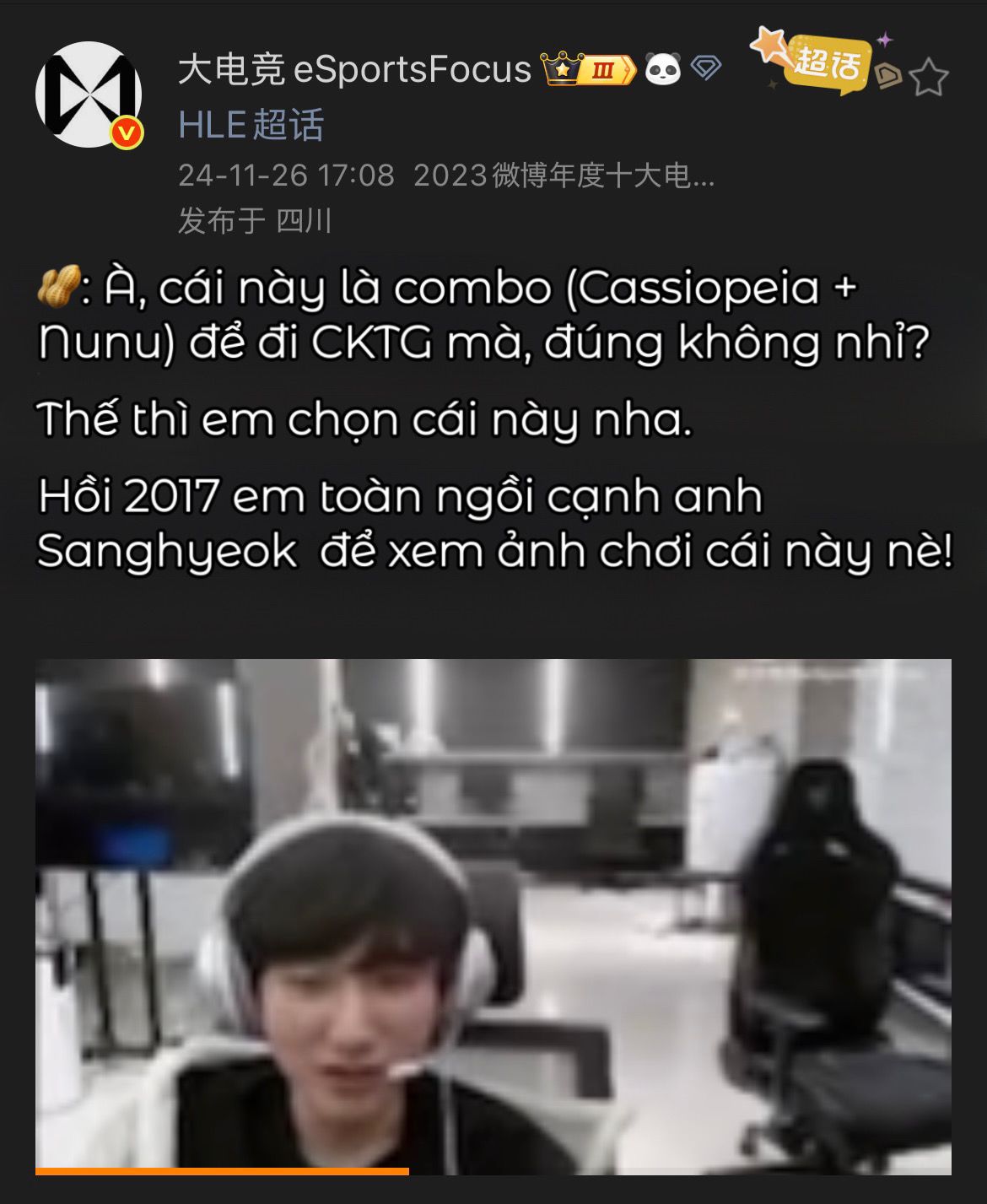This screenshot has width=987, height=1204.
Task: Tap the crown level III badge
Action: (588, 69)
